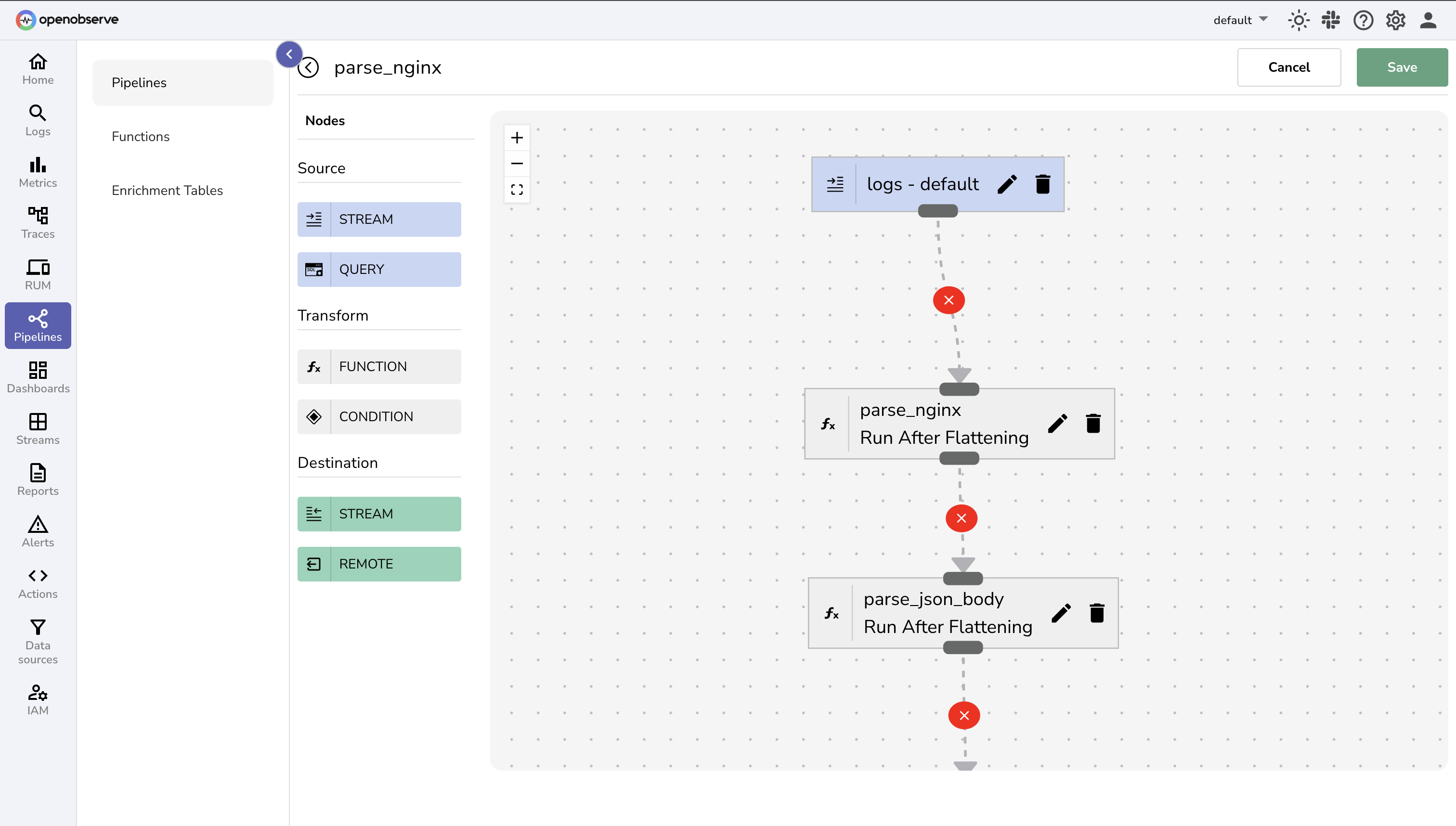Delete the logs - default stream node

(x=1042, y=183)
